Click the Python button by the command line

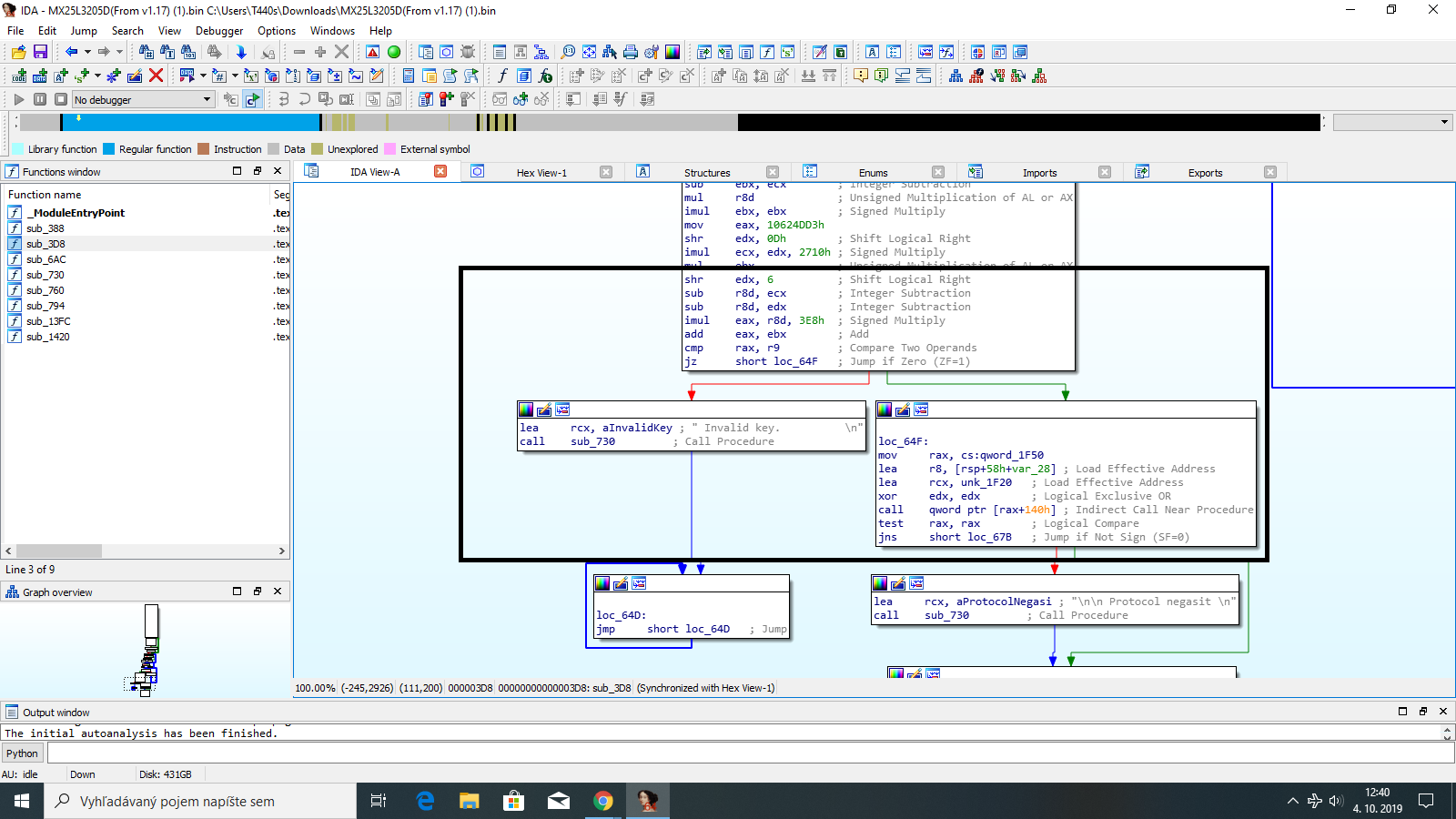coord(23,753)
